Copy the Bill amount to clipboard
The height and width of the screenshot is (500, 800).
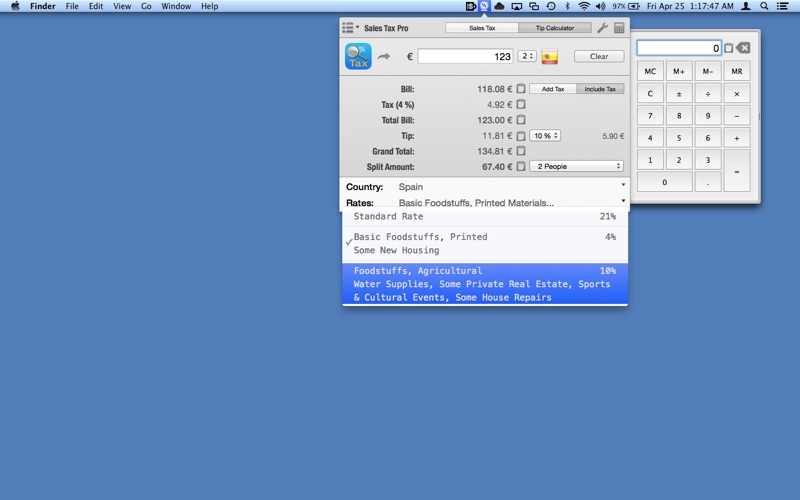(x=521, y=89)
